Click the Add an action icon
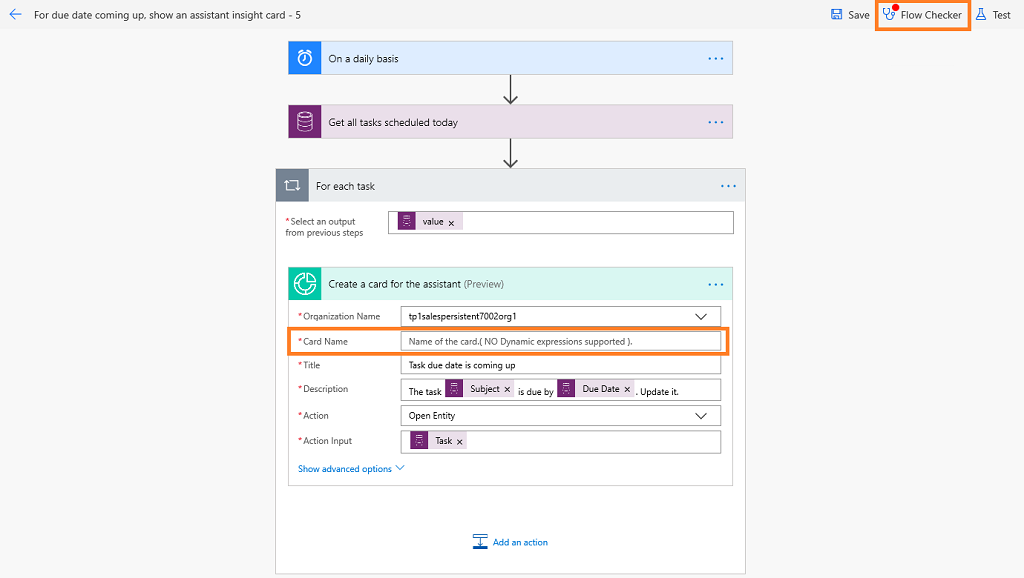 [x=480, y=541]
